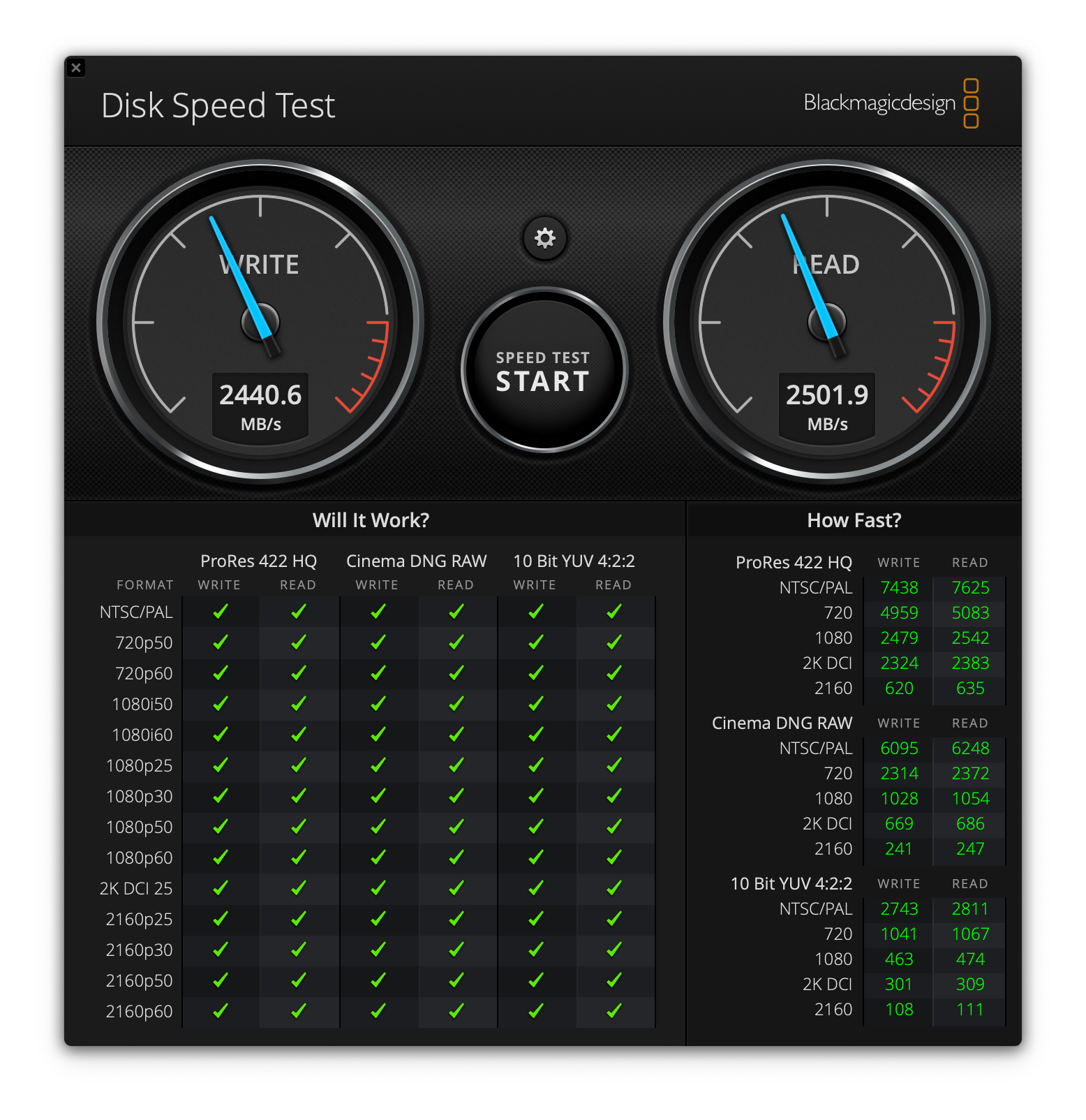Click 720p50 ProRes 422 HQ read checkmark
Screen dimensions: 1086x1120
299,642
